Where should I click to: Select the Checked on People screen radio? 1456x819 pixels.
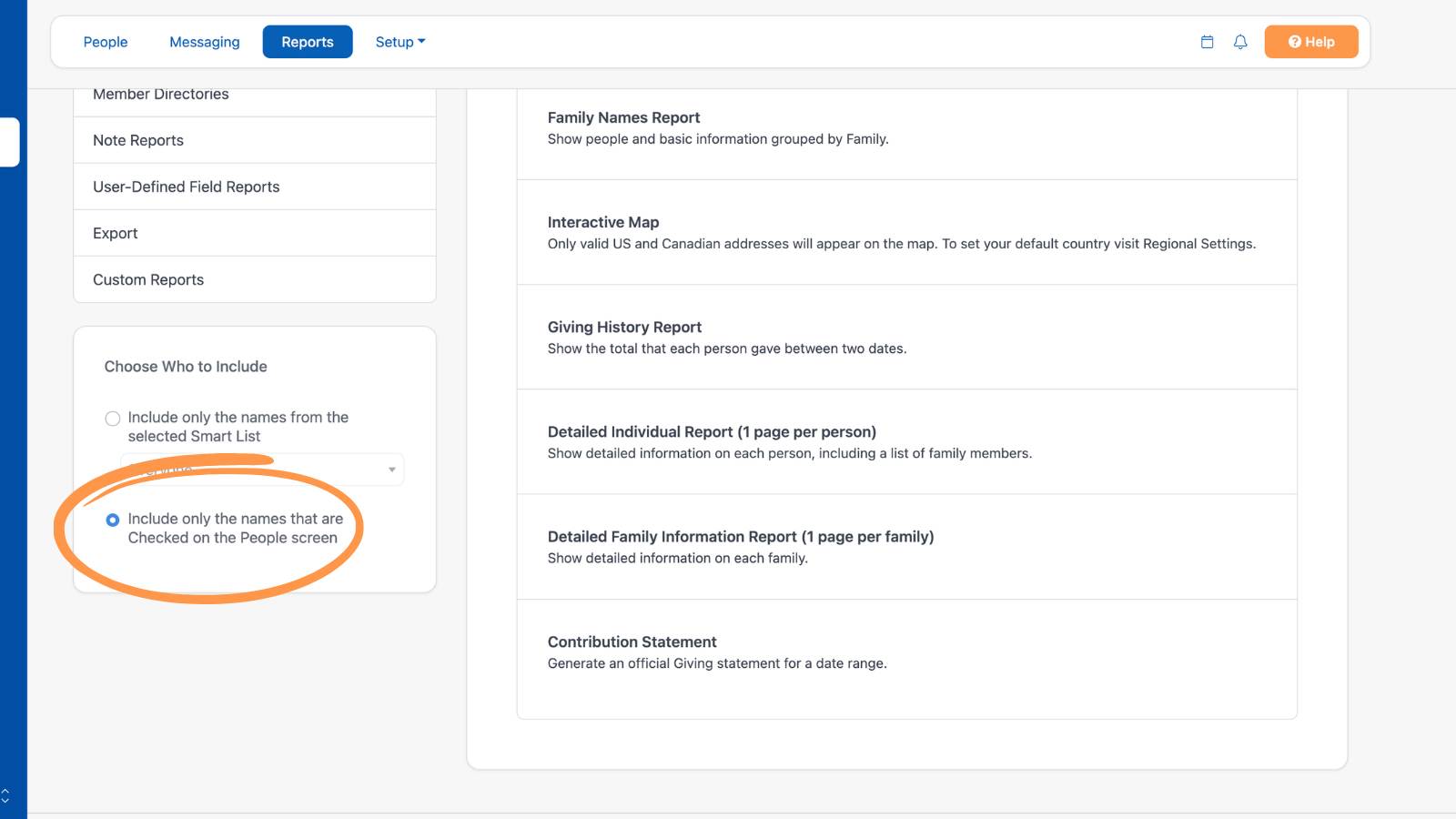[113, 521]
